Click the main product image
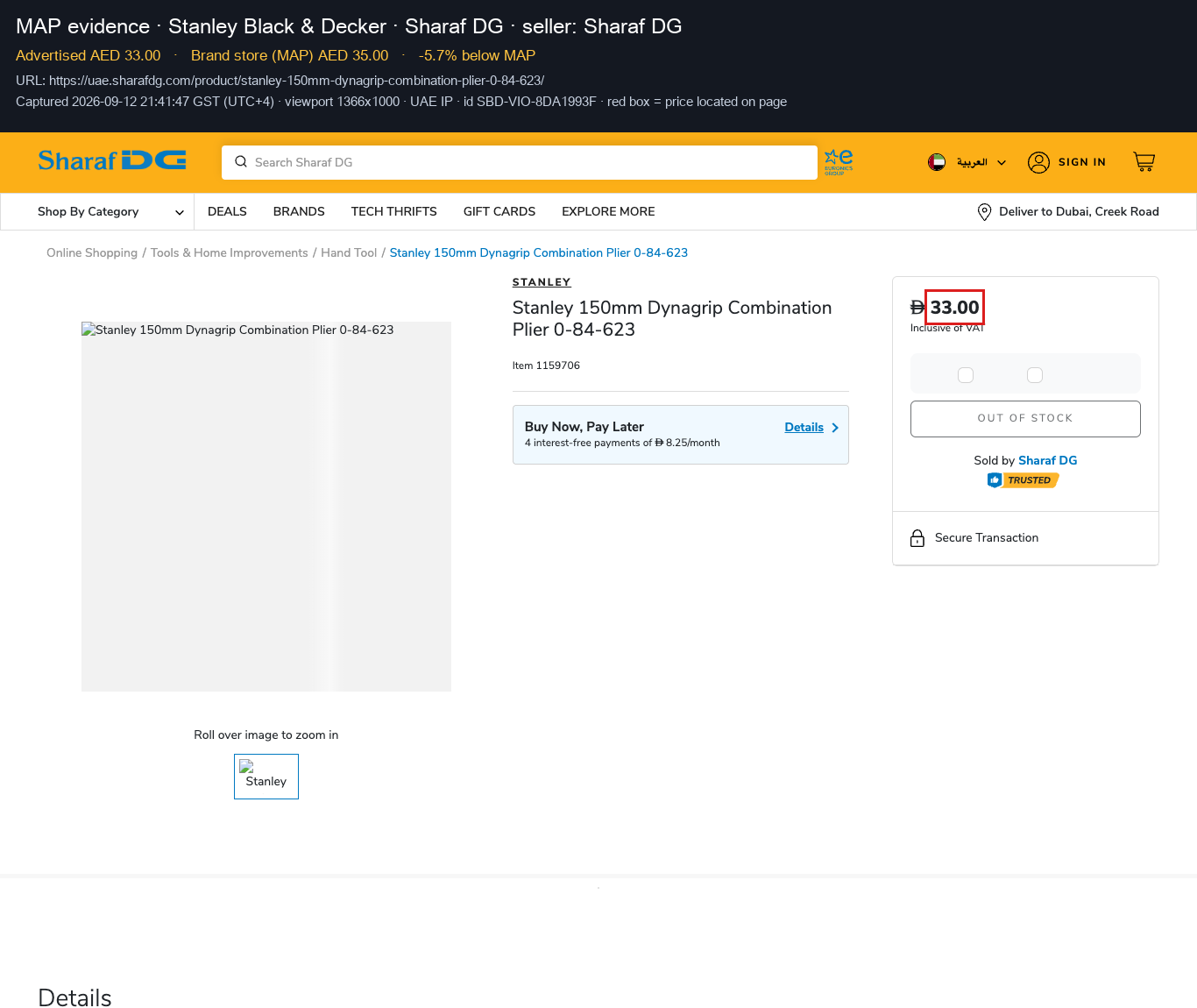 pos(266,507)
